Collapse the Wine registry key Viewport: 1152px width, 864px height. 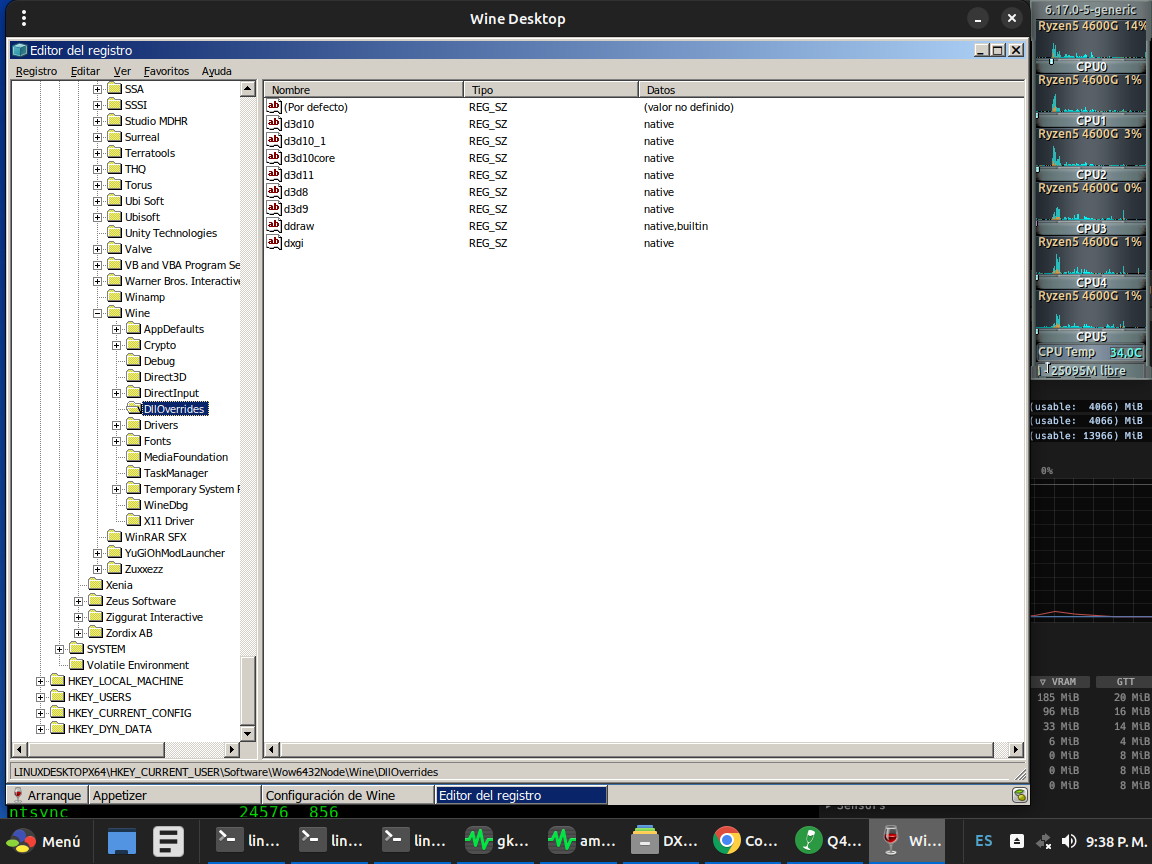[97, 313]
